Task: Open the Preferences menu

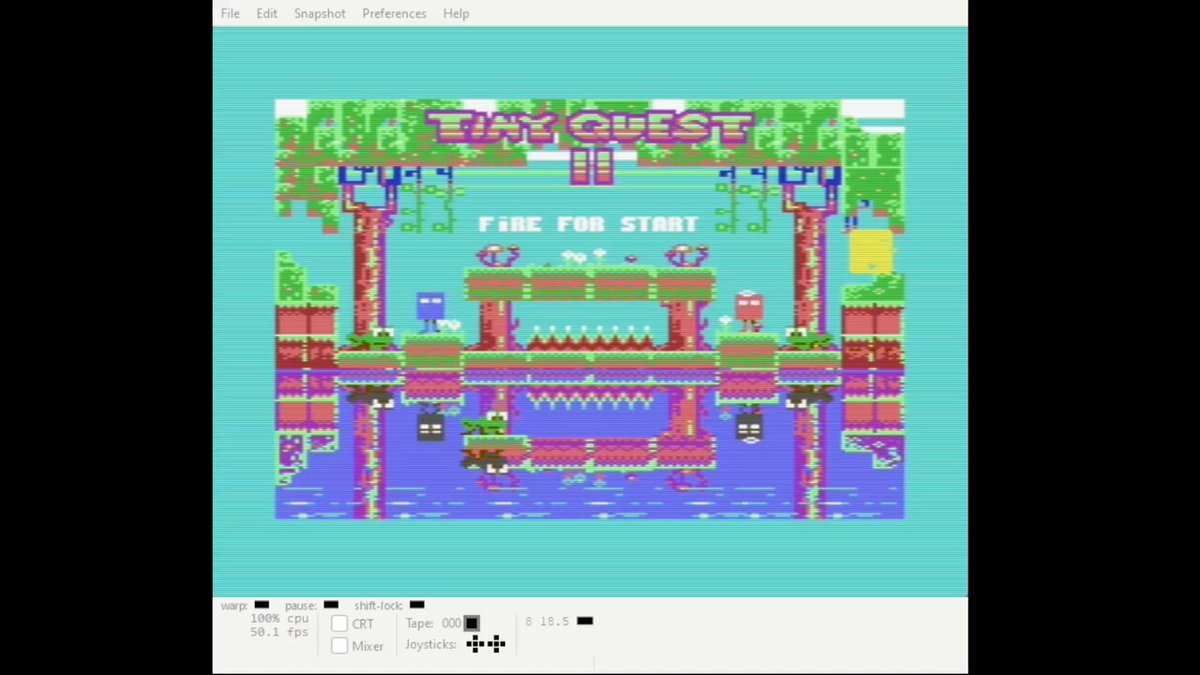Action: (394, 13)
